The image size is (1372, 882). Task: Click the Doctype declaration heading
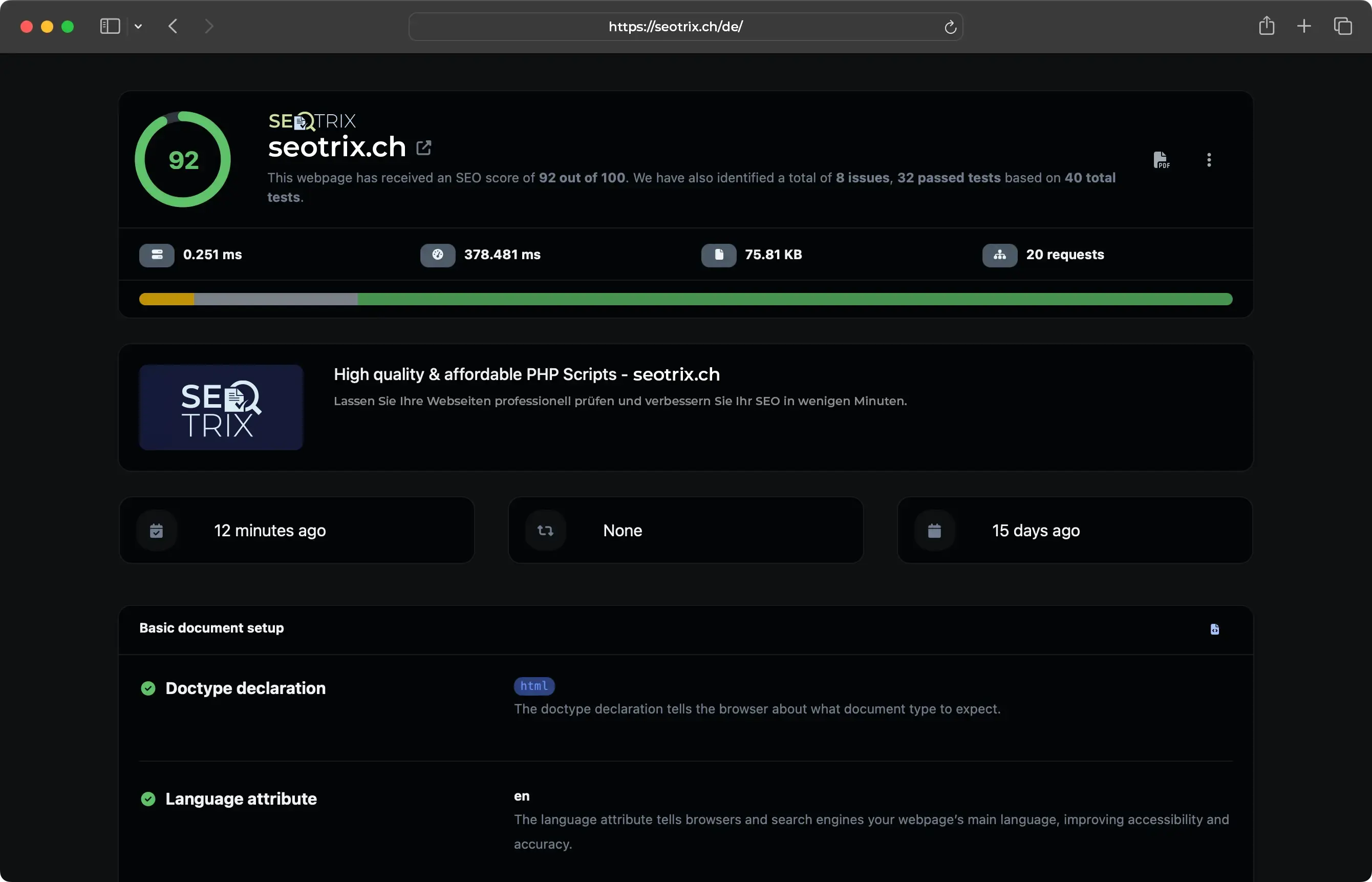[x=246, y=688]
